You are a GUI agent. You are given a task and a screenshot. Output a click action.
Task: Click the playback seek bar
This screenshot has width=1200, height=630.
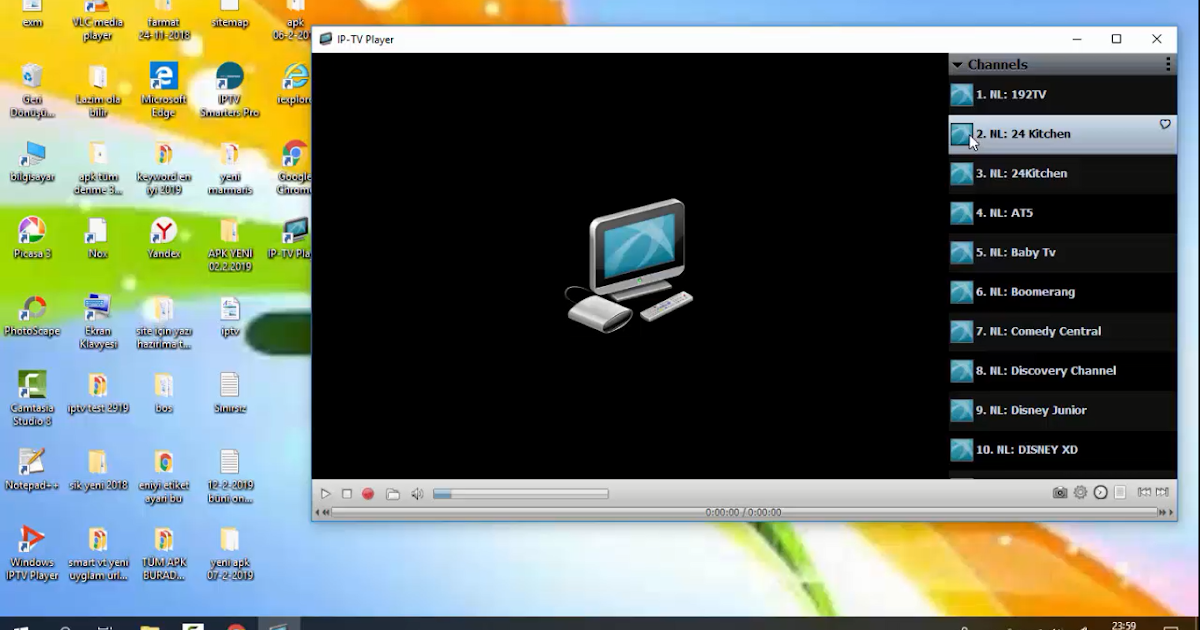[744, 512]
